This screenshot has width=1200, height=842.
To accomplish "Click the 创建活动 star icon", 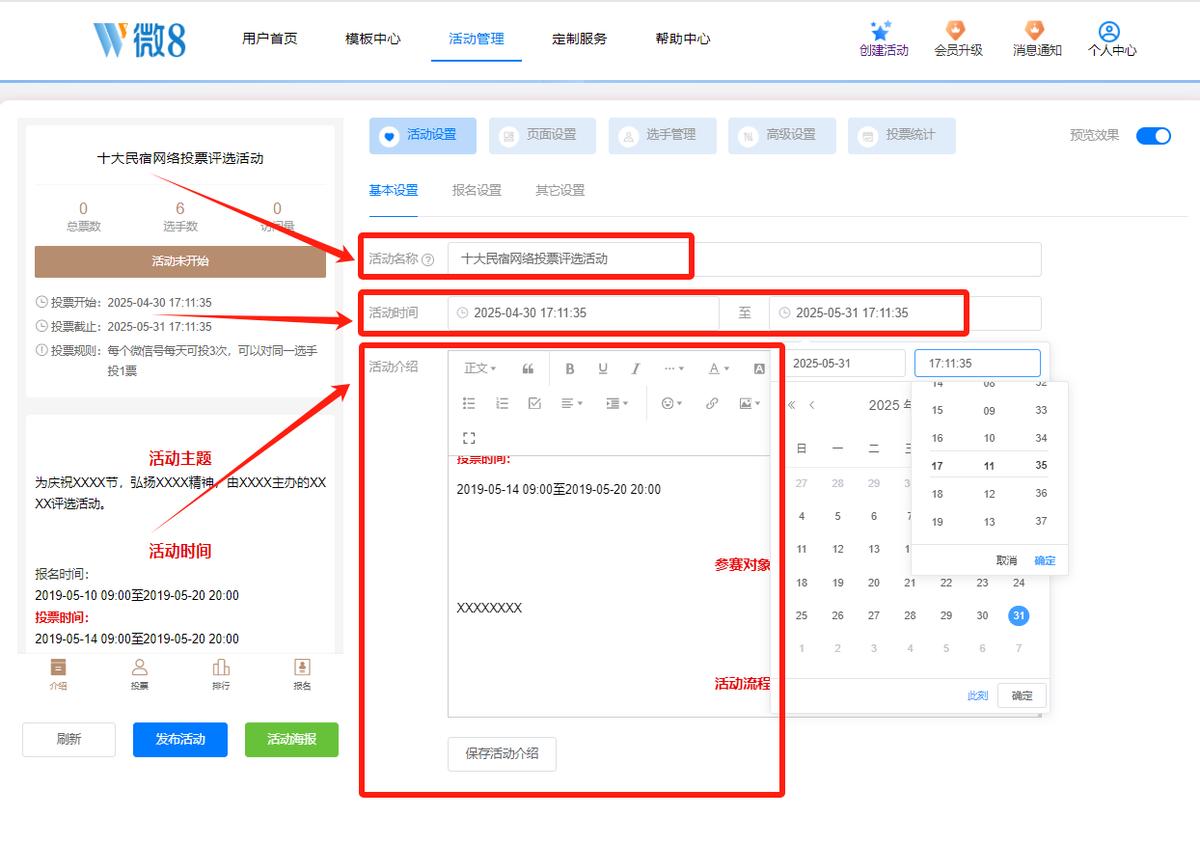I will 881,30.
